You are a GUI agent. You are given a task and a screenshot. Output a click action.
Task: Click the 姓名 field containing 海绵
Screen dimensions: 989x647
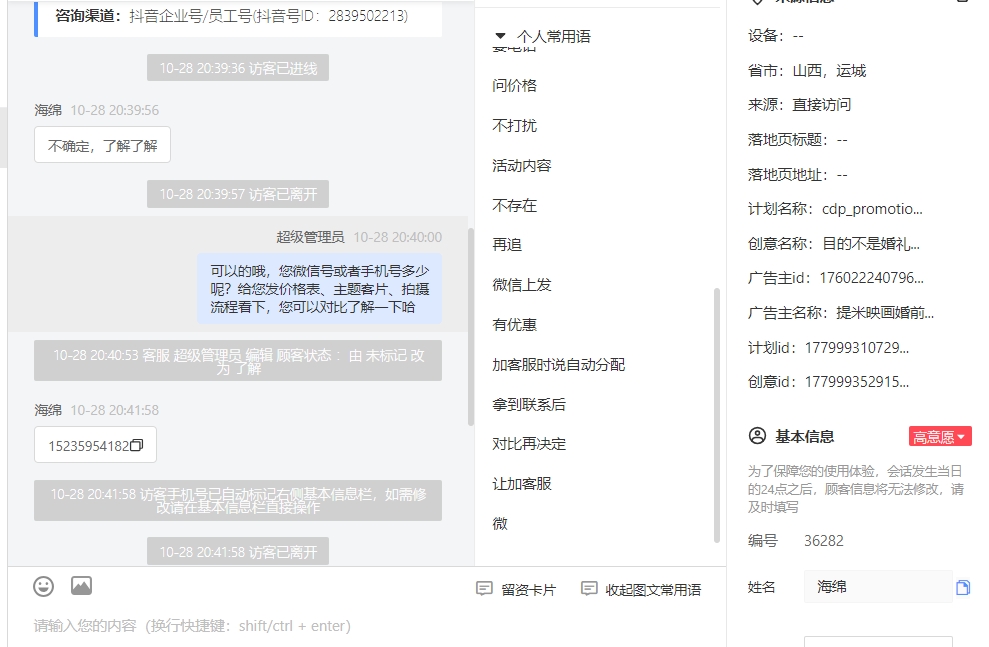point(878,587)
